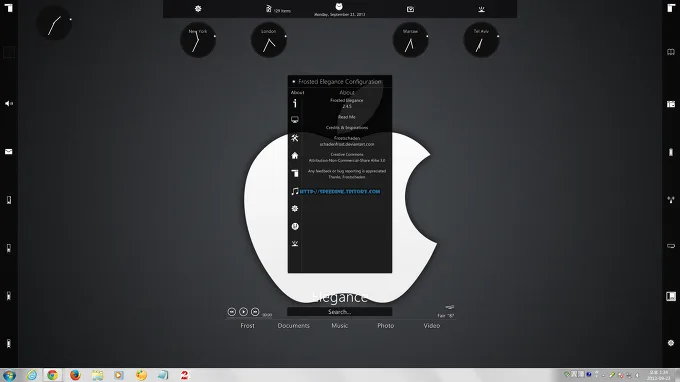Switch to Google Chrome in taskbar
The height and width of the screenshot is (382, 680).
[52, 375]
